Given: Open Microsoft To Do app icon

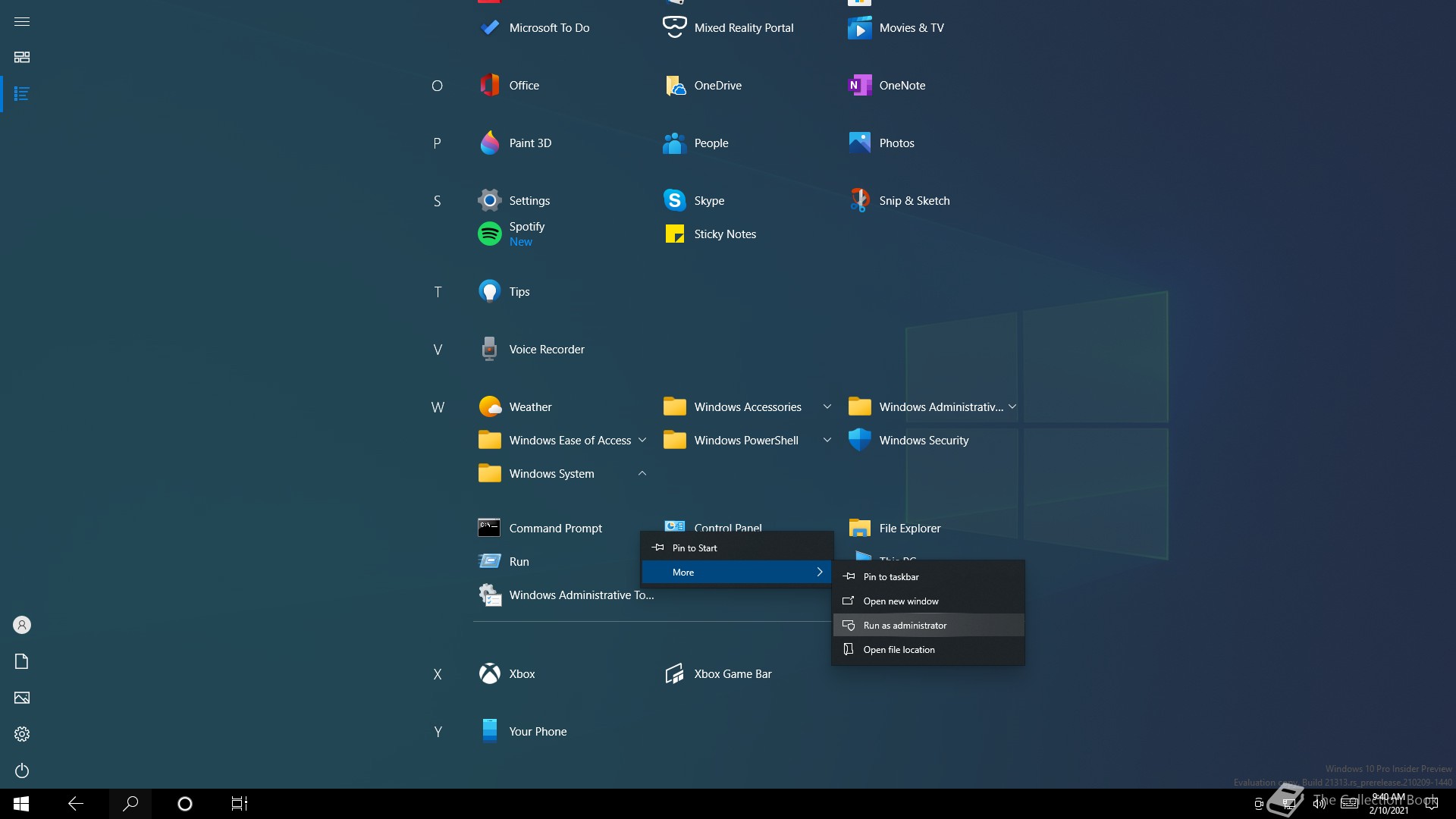Looking at the screenshot, I should tap(490, 28).
